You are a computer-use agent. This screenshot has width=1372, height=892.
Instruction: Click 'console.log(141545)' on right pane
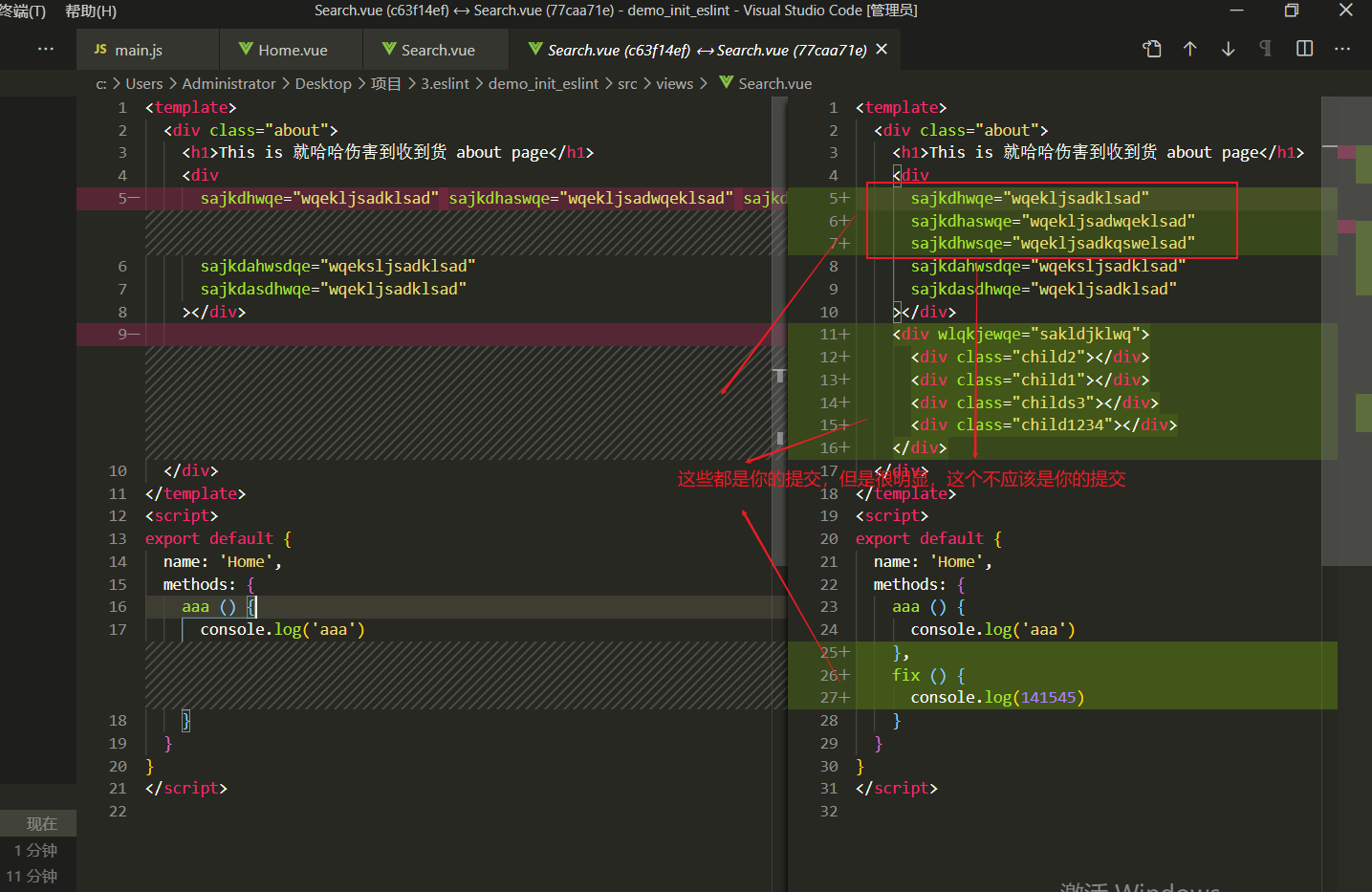click(997, 697)
